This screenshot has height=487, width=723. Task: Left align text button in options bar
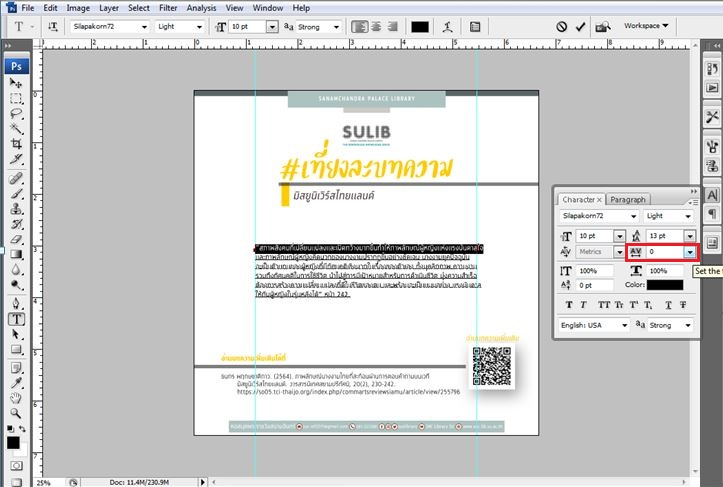point(360,27)
